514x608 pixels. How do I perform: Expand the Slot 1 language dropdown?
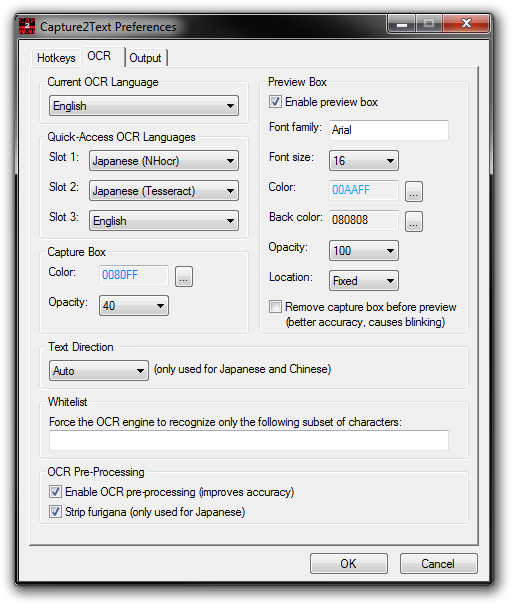[164, 161]
